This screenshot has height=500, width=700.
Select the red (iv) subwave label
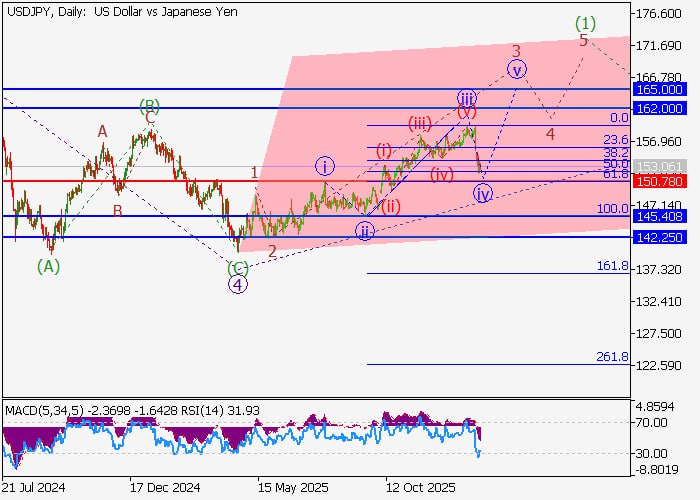pyautogui.click(x=442, y=174)
